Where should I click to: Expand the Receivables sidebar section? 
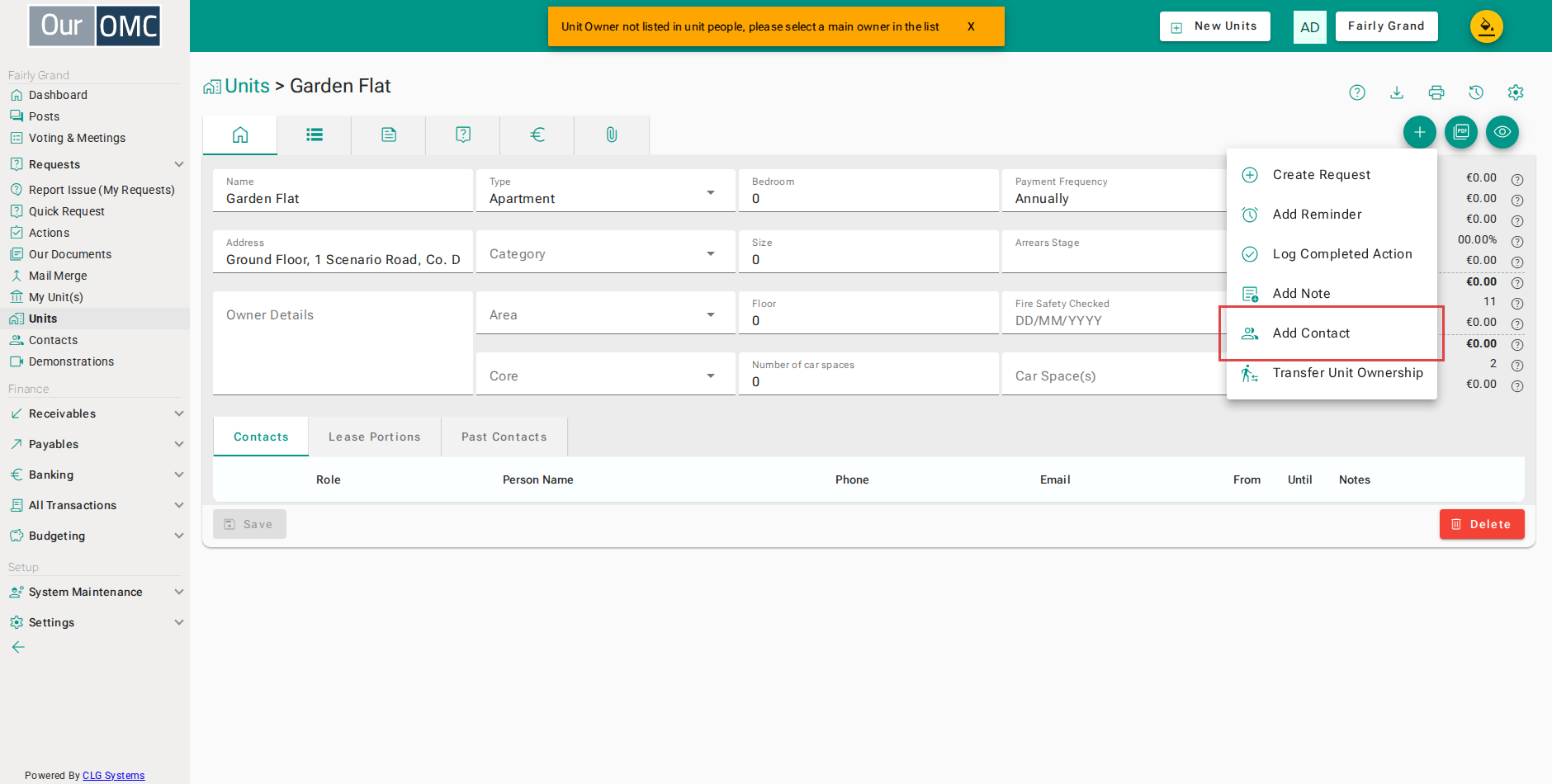pyautogui.click(x=95, y=413)
